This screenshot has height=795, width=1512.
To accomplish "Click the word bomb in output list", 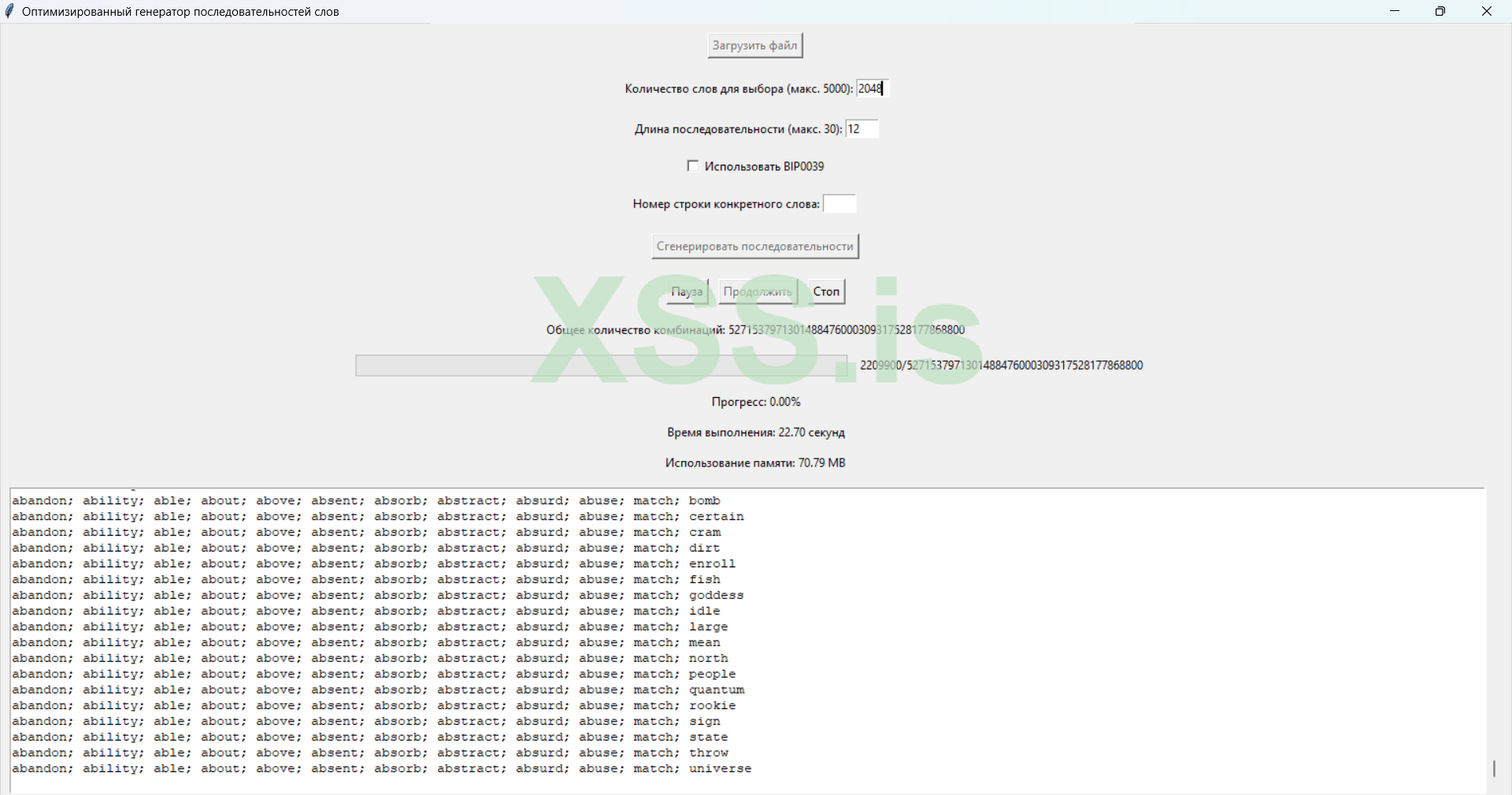I will tap(705, 501).
